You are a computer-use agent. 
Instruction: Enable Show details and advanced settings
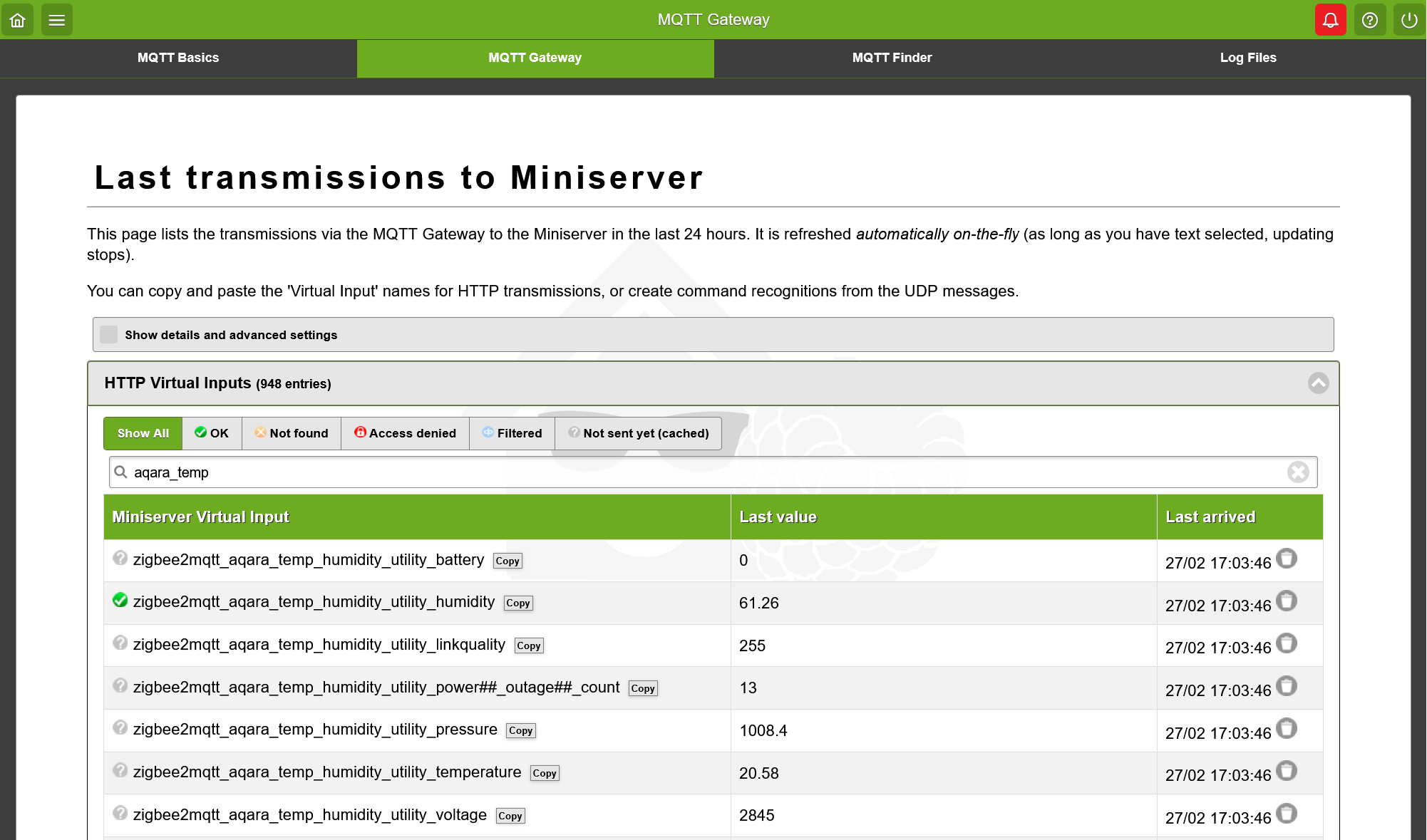tap(109, 335)
